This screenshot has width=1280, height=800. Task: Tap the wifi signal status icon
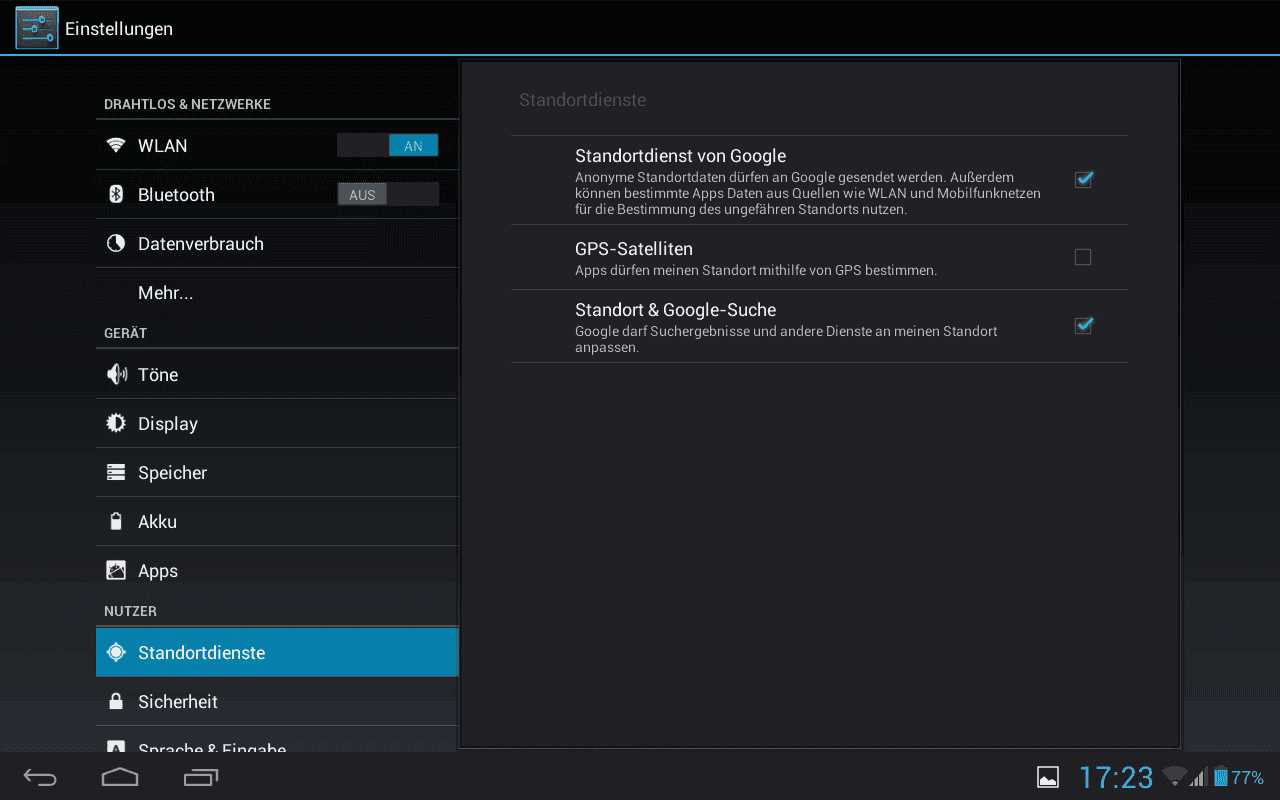click(x=1174, y=776)
